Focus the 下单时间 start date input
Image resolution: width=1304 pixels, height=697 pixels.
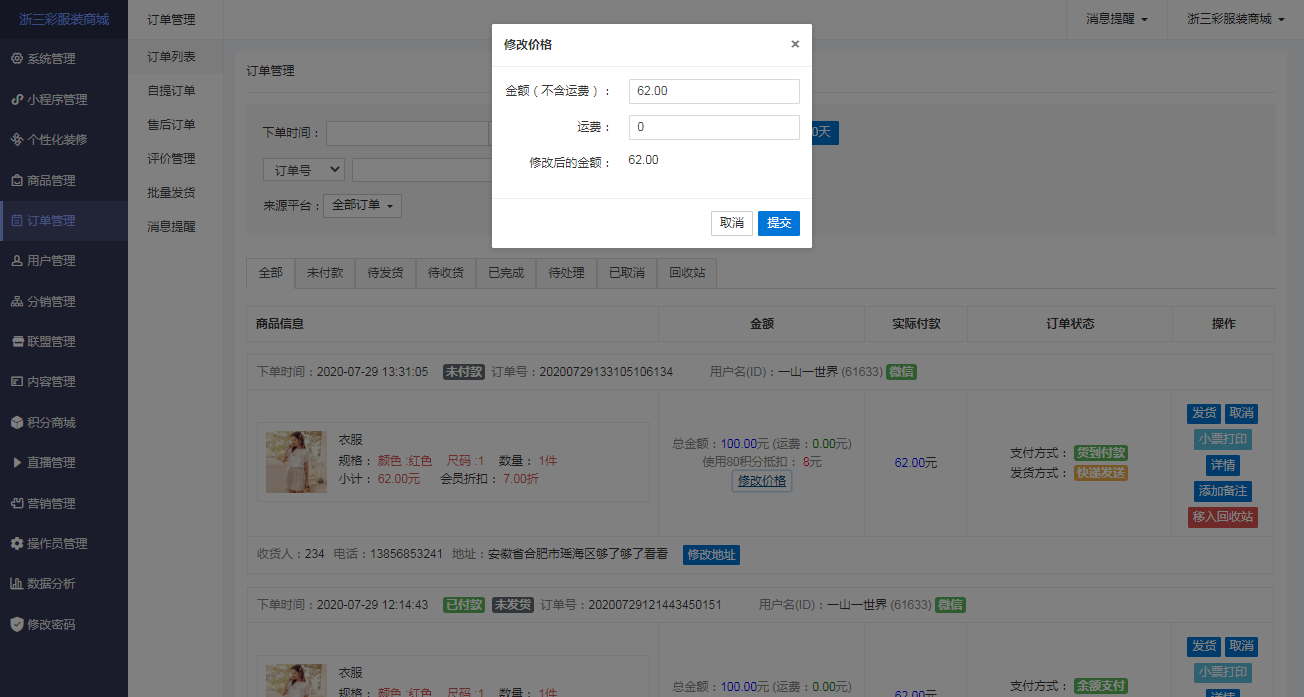tap(407, 133)
